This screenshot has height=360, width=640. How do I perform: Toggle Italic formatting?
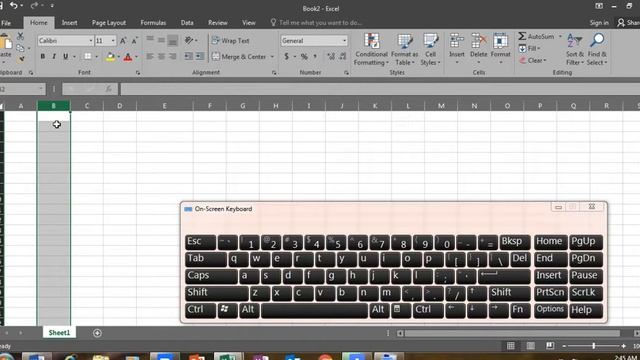pyautogui.click(x=54, y=56)
